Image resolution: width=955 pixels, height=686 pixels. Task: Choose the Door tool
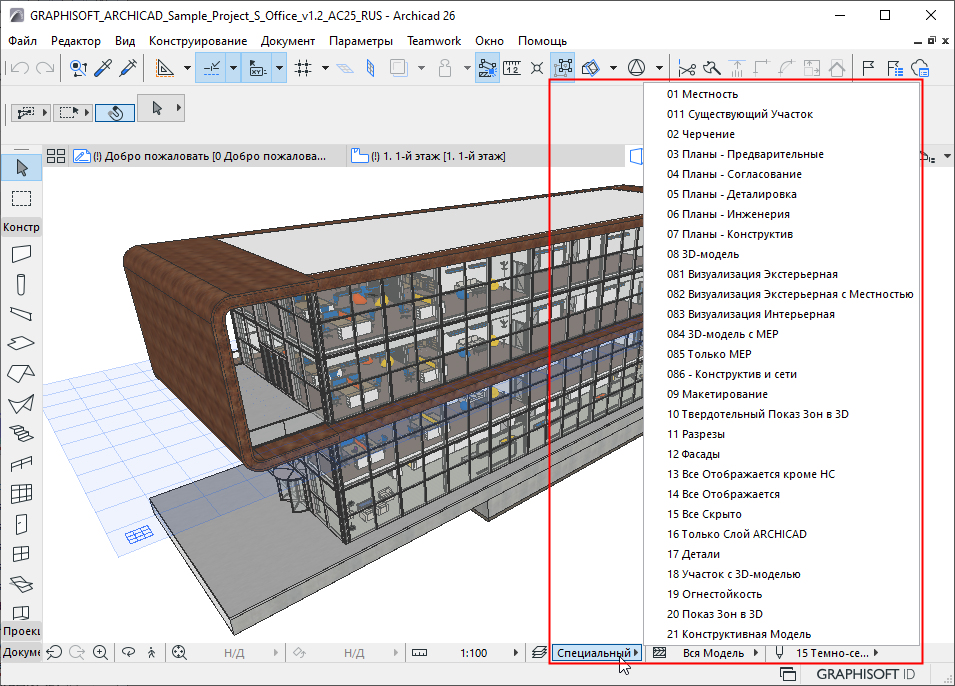pyautogui.click(x=21, y=523)
